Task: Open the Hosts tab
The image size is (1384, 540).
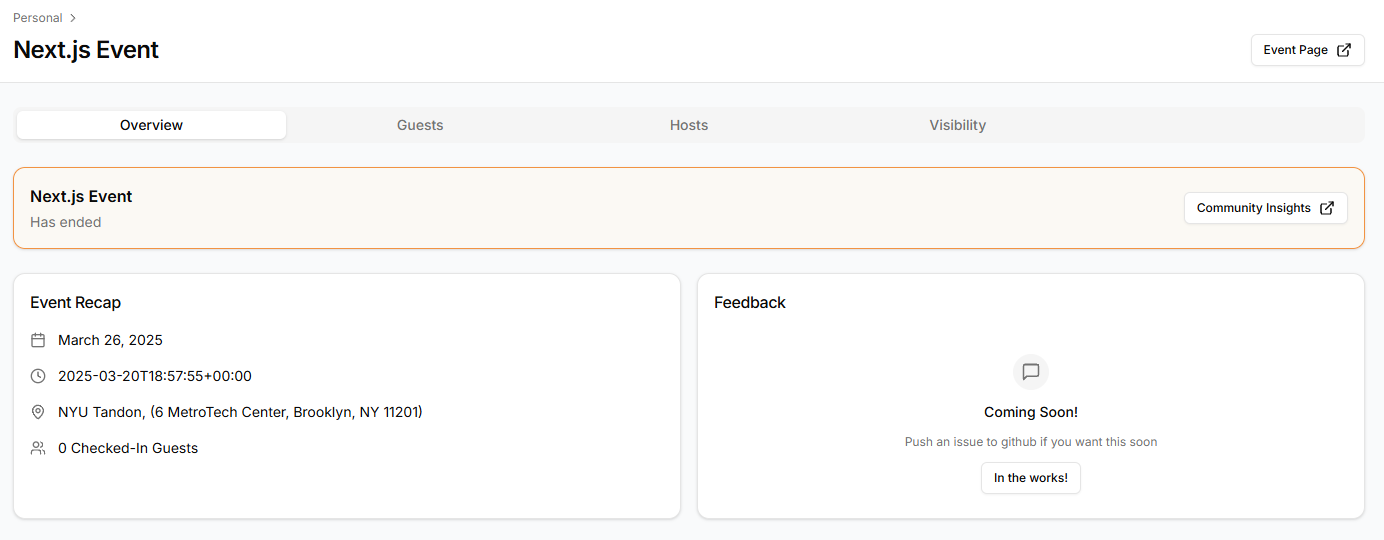Action: tap(689, 125)
